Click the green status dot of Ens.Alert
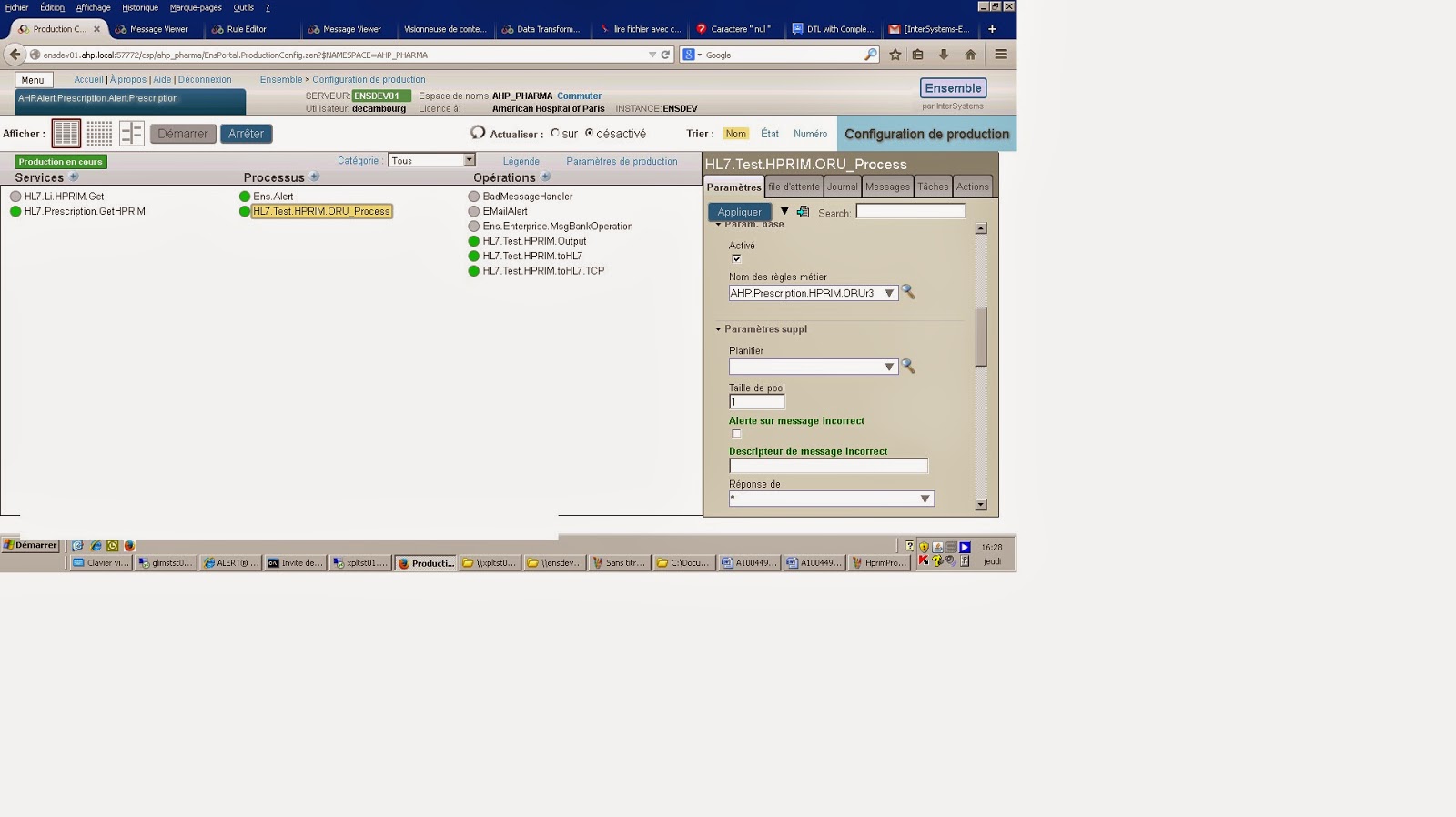1456x817 pixels. coord(245,197)
